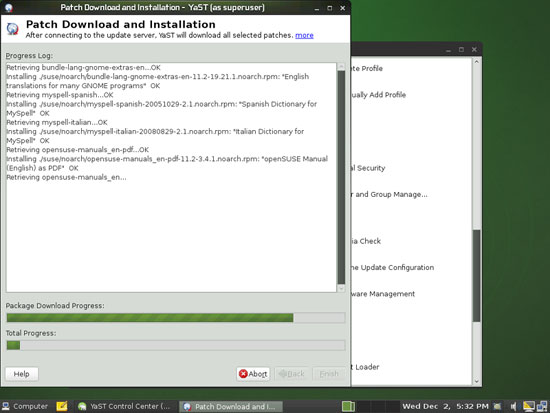Click the Total Progress bar
Screen dimensions: 550x413
[176, 345]
